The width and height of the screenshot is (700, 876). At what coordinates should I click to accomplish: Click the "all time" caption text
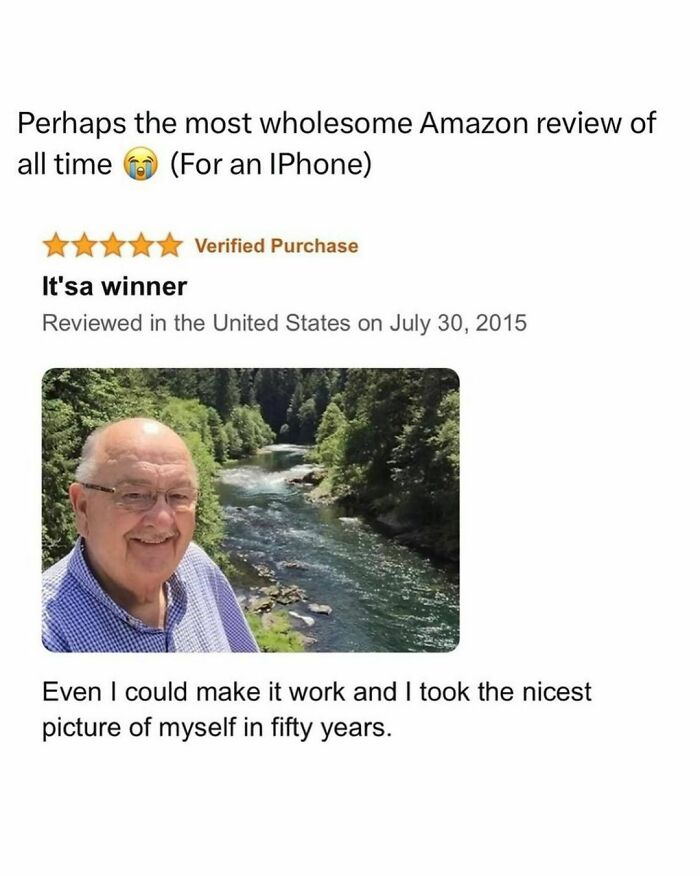click(x=65, y=164)
